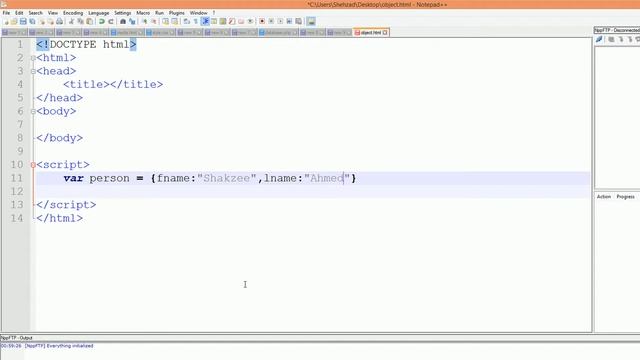The width and height of the screenshot is (640, 360).
Task: Toggle Show All Characters icon
Action: [x=196, y=21]
